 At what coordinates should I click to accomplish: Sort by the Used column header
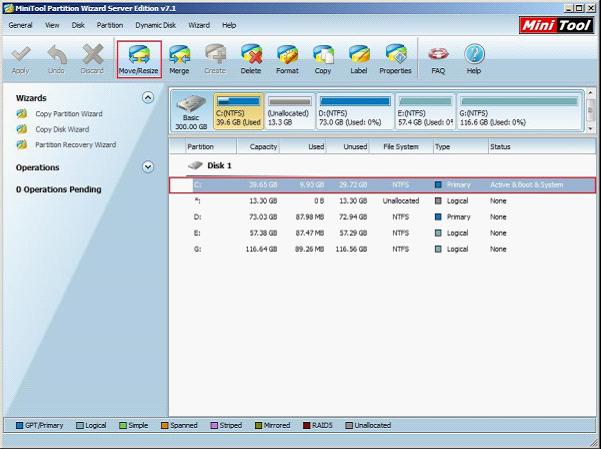click(303, 146)
